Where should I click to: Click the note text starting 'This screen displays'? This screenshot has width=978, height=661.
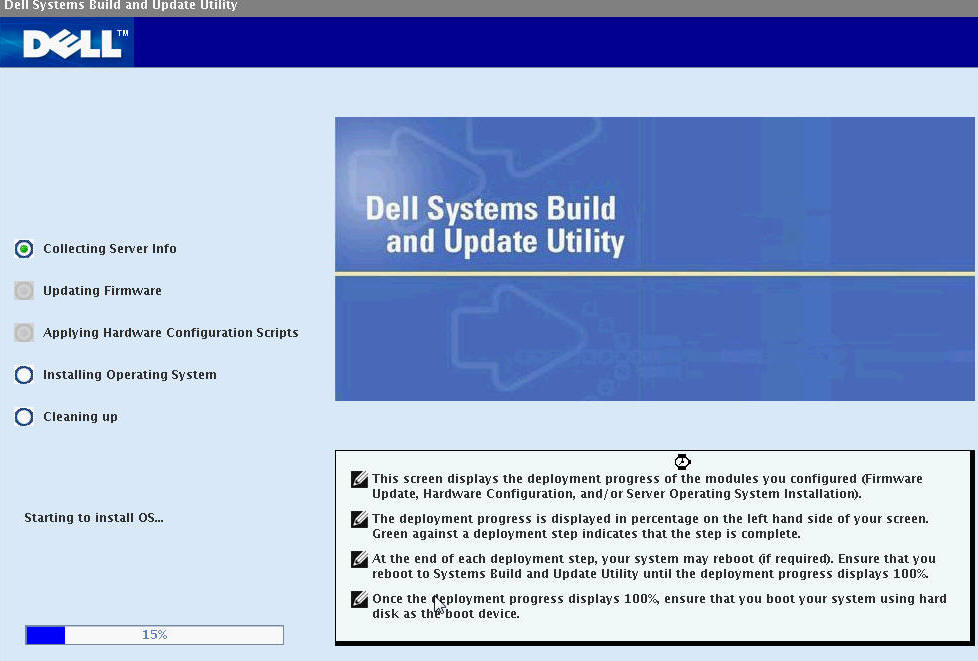coord(647,486)
